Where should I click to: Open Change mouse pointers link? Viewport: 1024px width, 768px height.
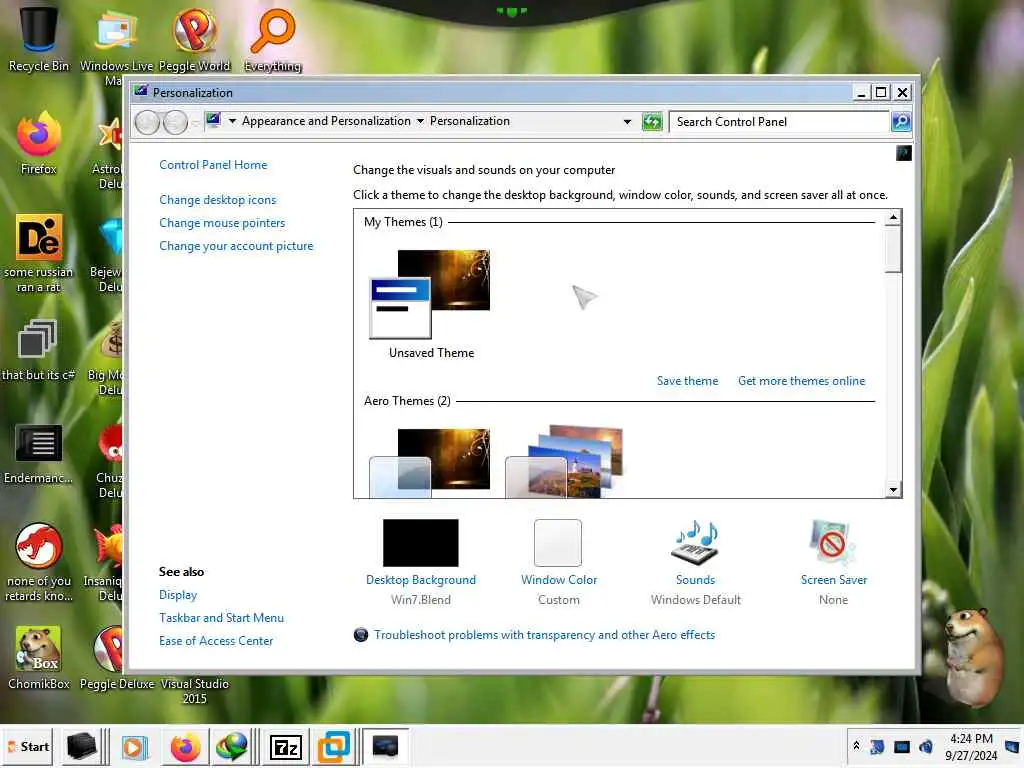point(222,223)
